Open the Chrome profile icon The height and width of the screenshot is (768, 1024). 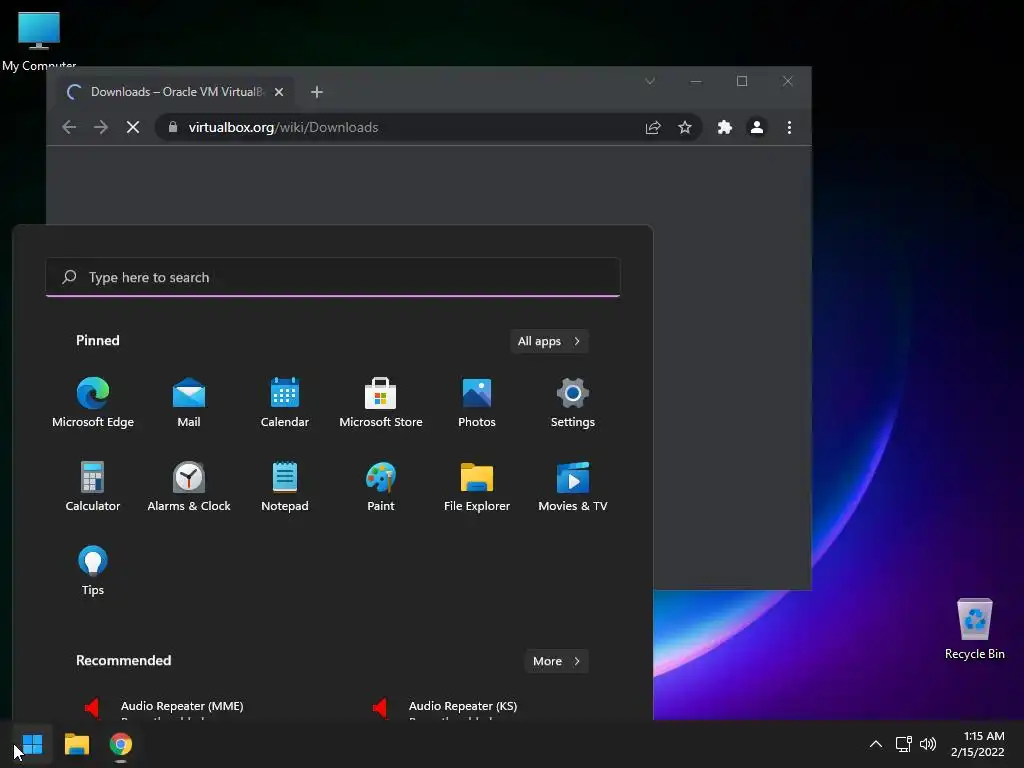click(x=757, y=127)
